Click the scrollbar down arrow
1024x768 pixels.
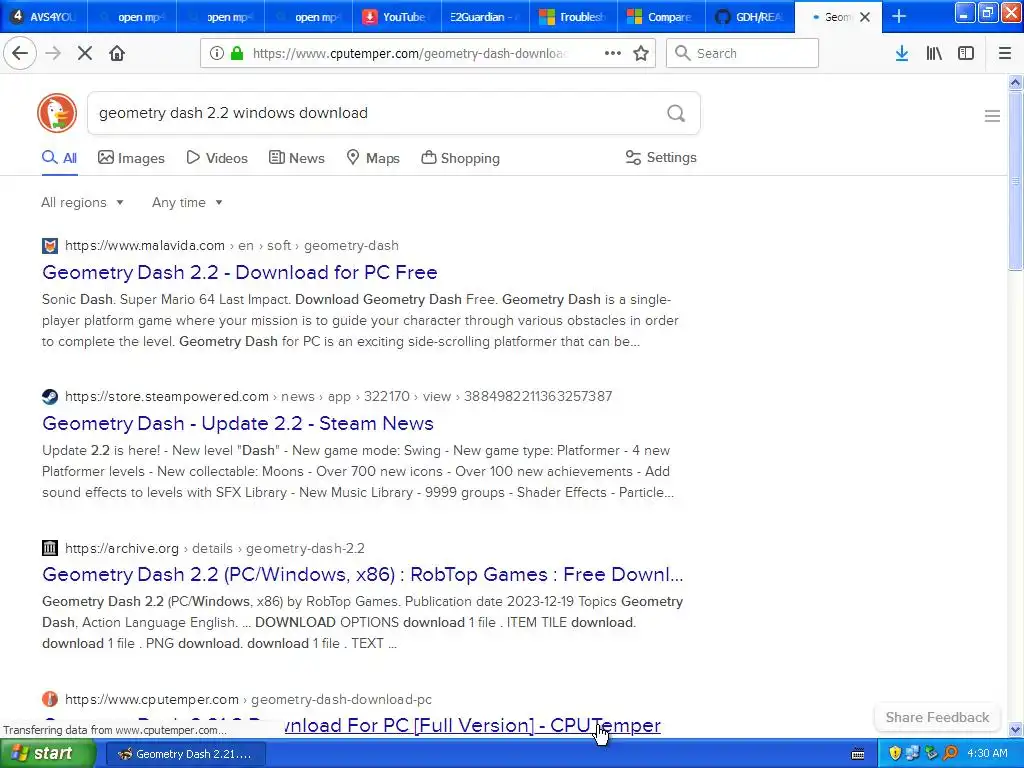(1015, 729)
